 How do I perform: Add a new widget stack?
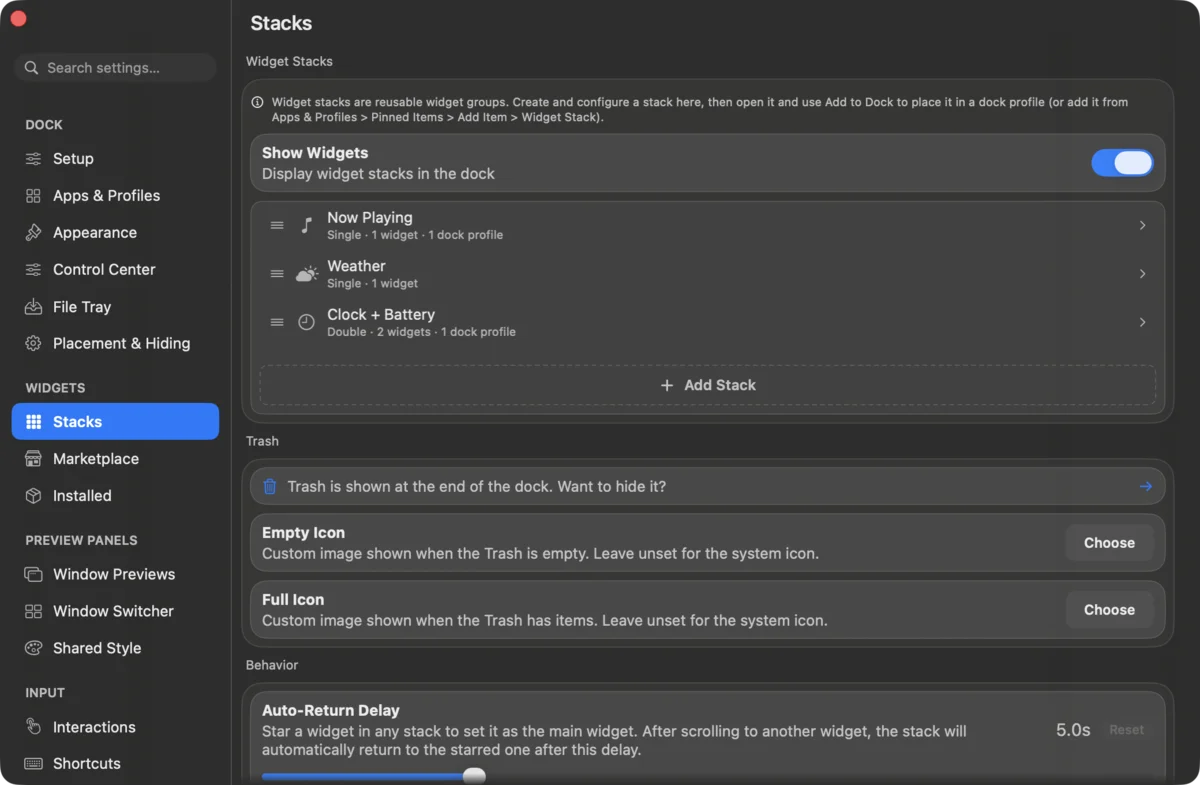click(708, 385)
